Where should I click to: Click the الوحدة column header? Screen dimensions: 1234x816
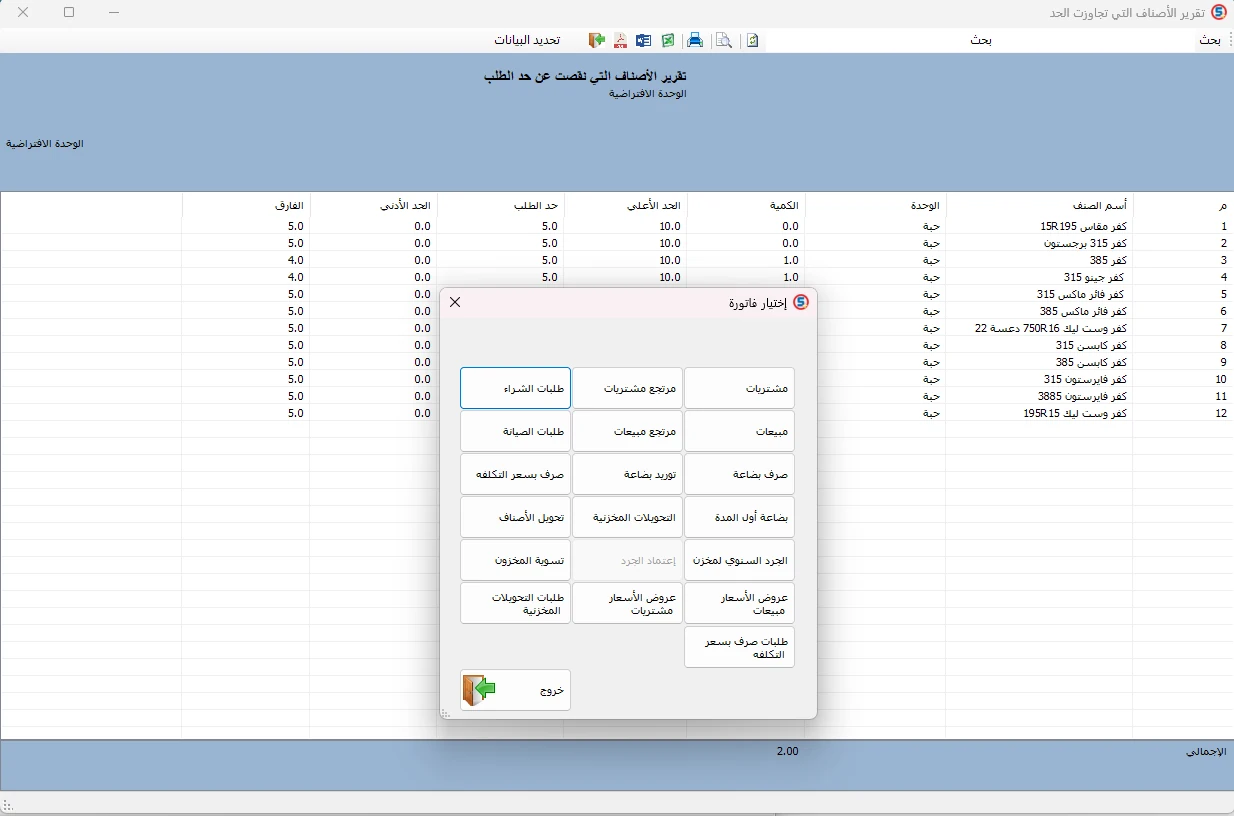click(x=875, y=205)
